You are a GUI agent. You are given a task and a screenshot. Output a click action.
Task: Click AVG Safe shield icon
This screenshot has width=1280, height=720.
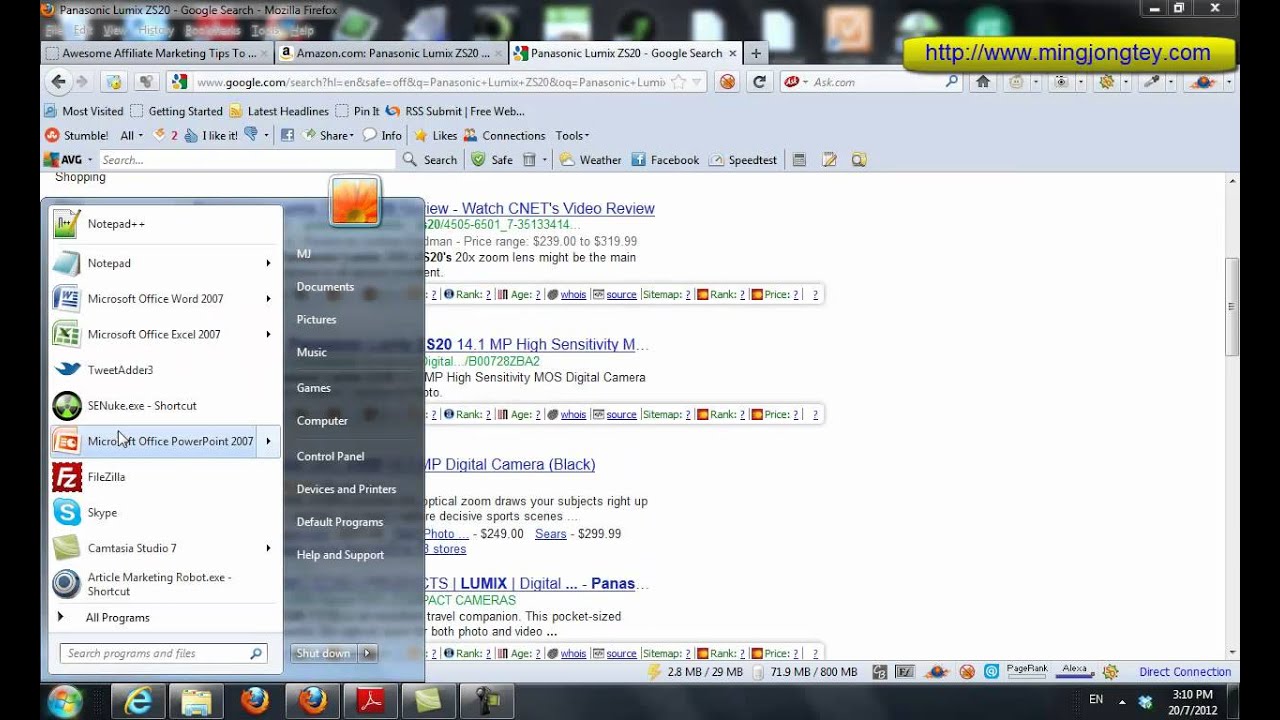point(478,160)
